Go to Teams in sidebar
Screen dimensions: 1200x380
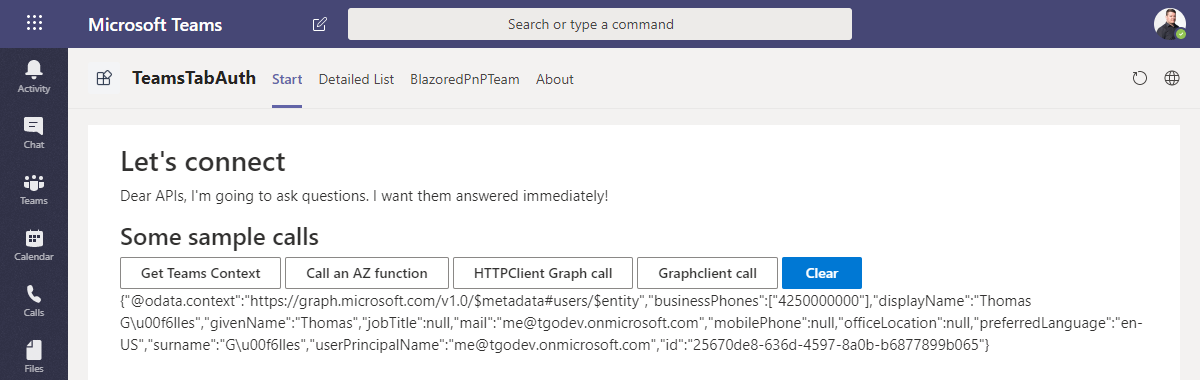(x=34, y=188)
